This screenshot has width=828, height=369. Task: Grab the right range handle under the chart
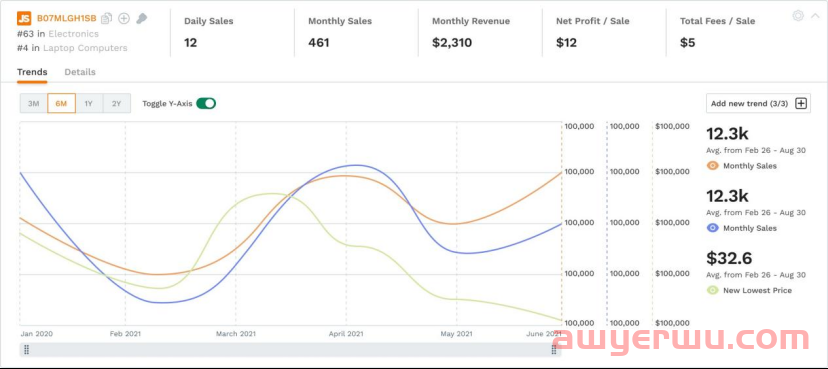(554, 350)
